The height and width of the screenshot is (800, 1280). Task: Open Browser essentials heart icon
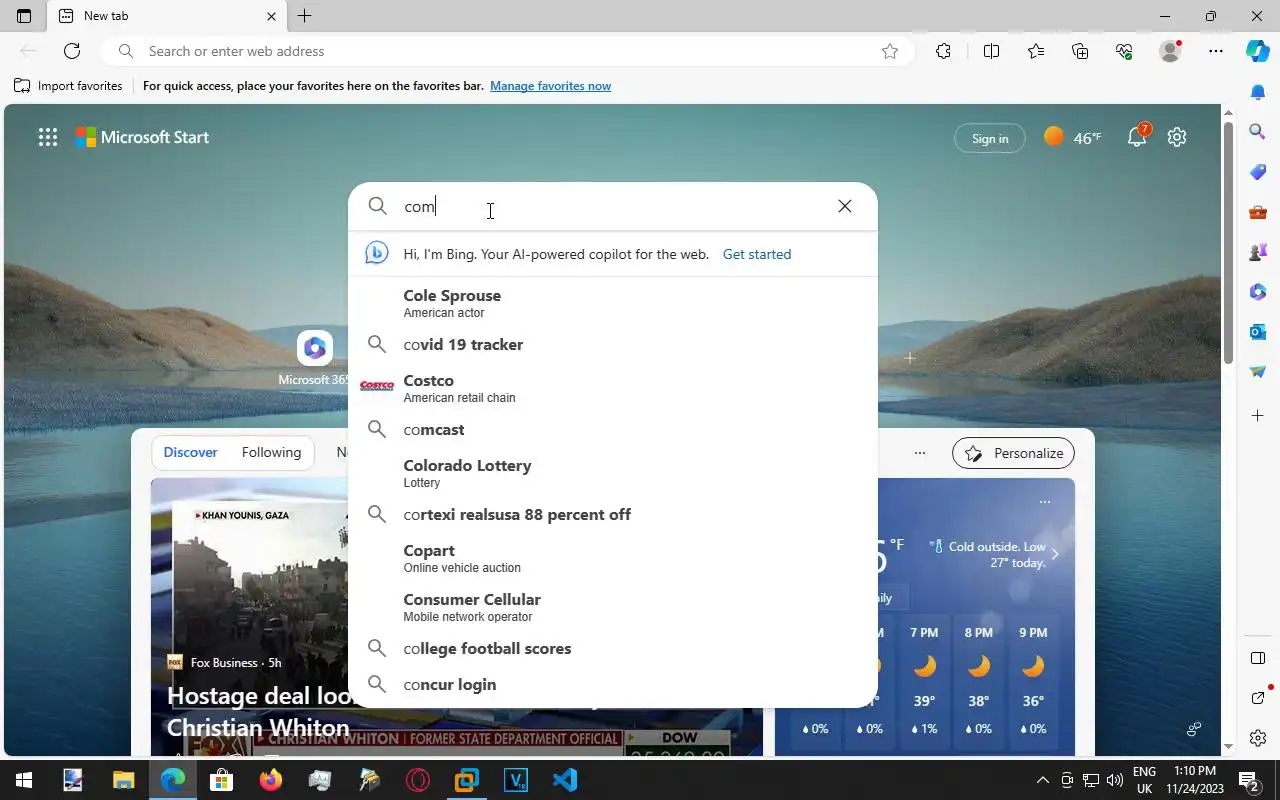click(x=1124, y=51)
